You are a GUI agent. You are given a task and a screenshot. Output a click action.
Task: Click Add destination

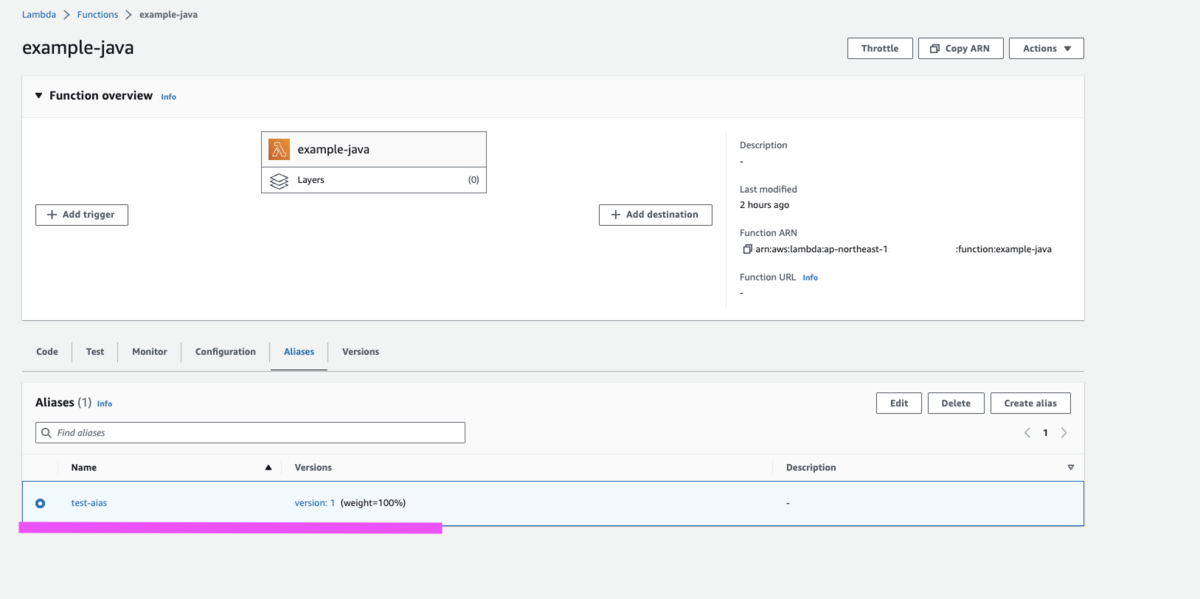point(656,214)
